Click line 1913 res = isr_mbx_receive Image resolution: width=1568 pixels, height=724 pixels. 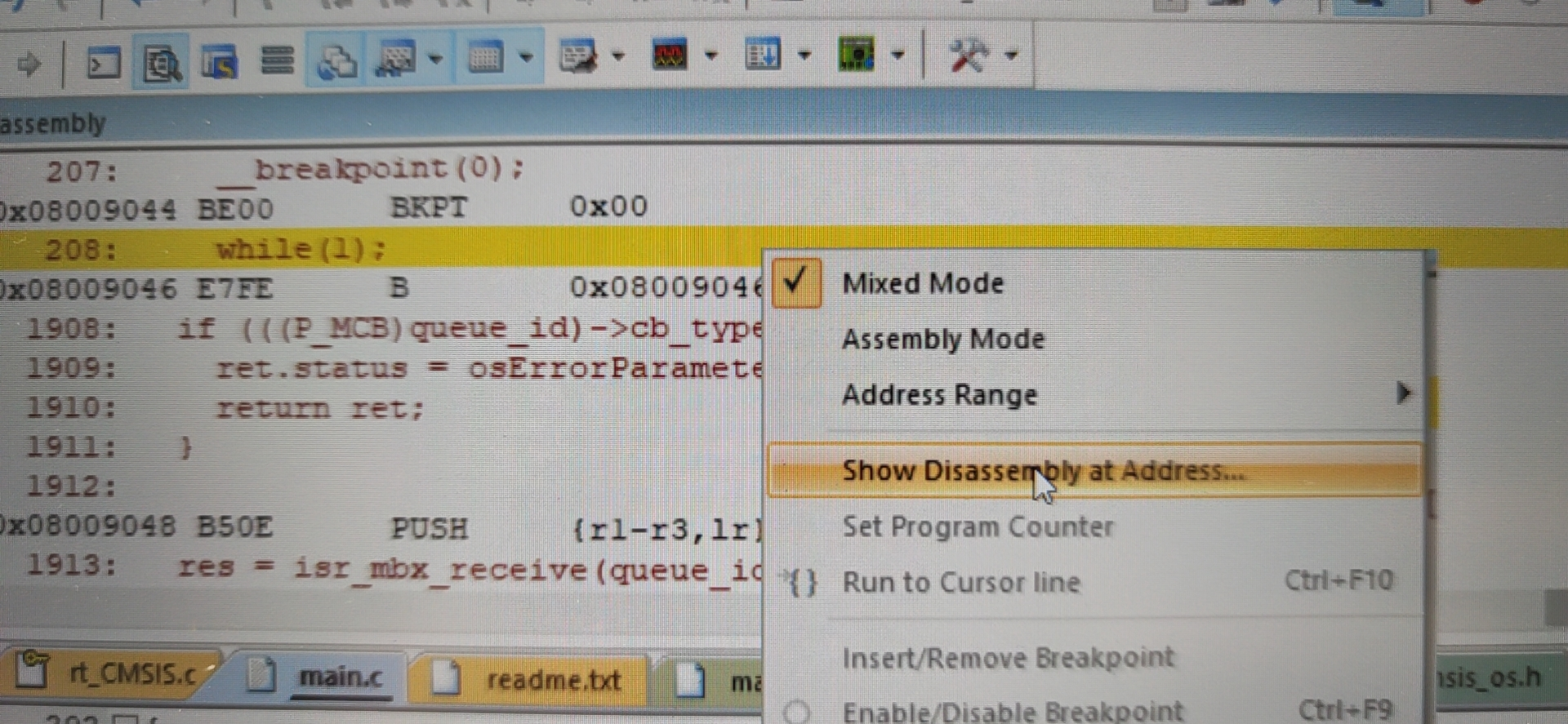394,567
